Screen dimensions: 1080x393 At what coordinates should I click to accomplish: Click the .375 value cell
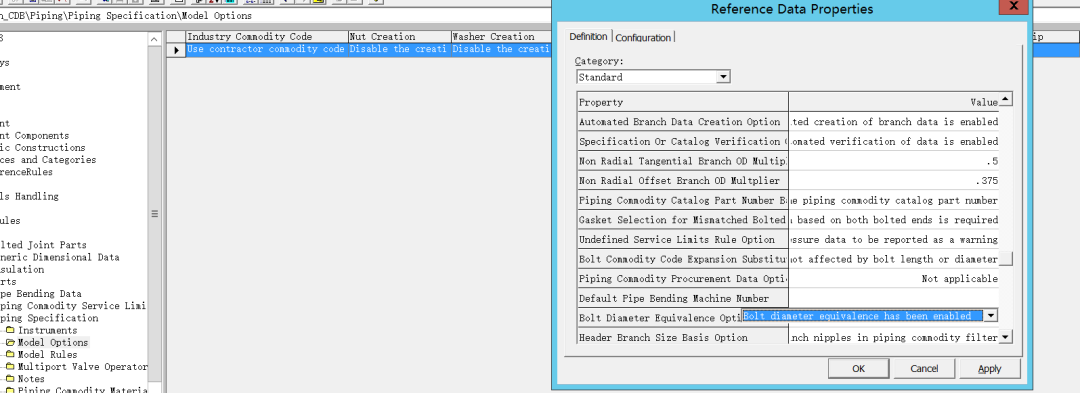pos(894,180)
